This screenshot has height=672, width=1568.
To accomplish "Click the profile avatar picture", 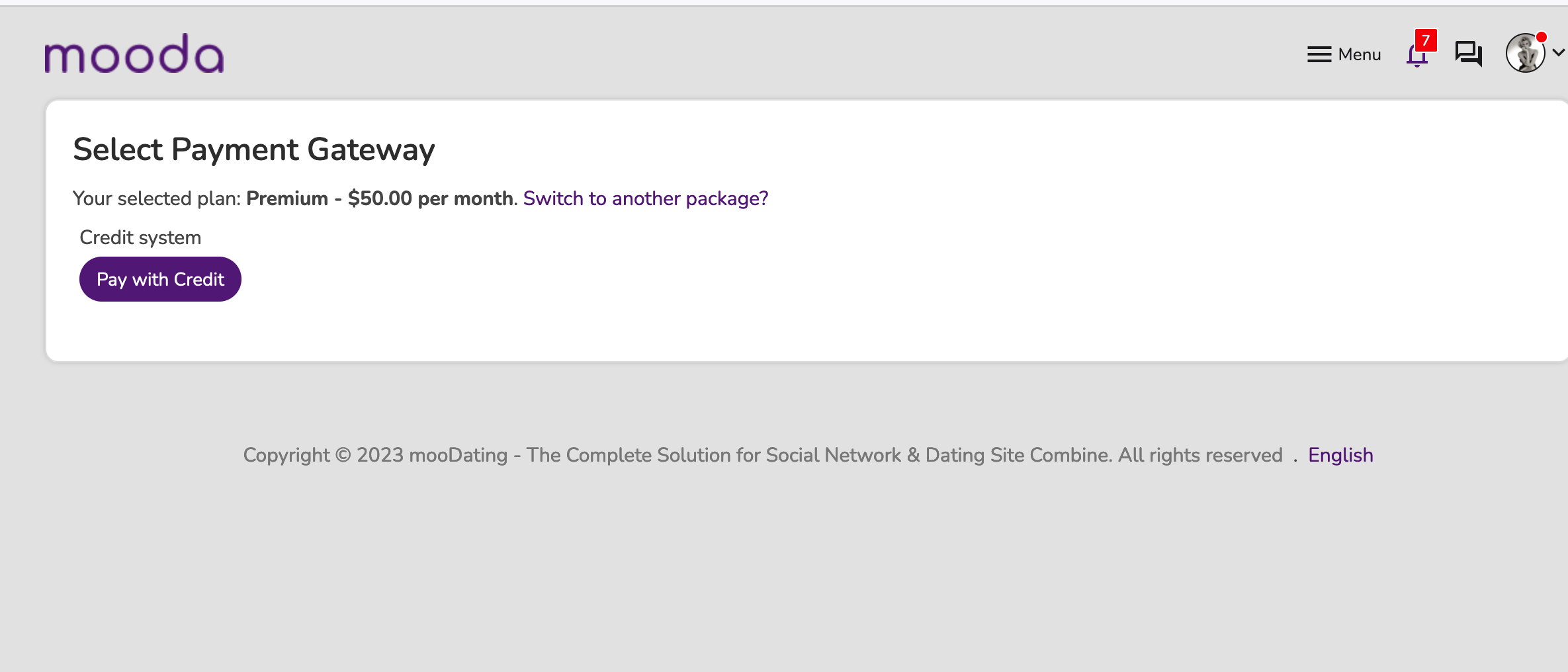I will coord(1526,53).
